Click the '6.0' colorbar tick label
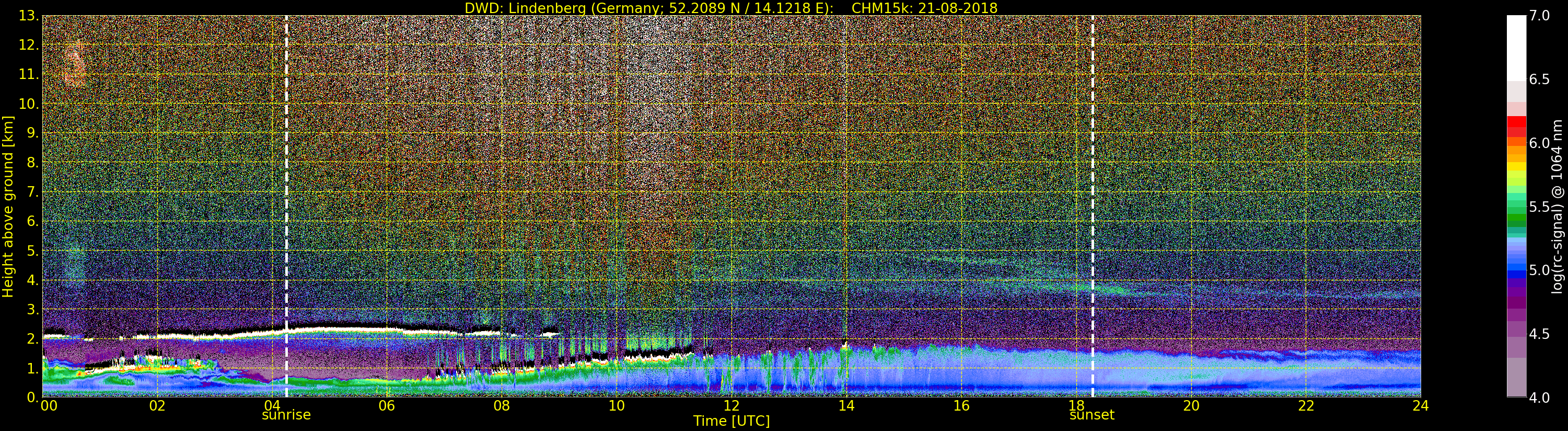This screenshot has width=1568, height=431. (x=1540, y=143)
